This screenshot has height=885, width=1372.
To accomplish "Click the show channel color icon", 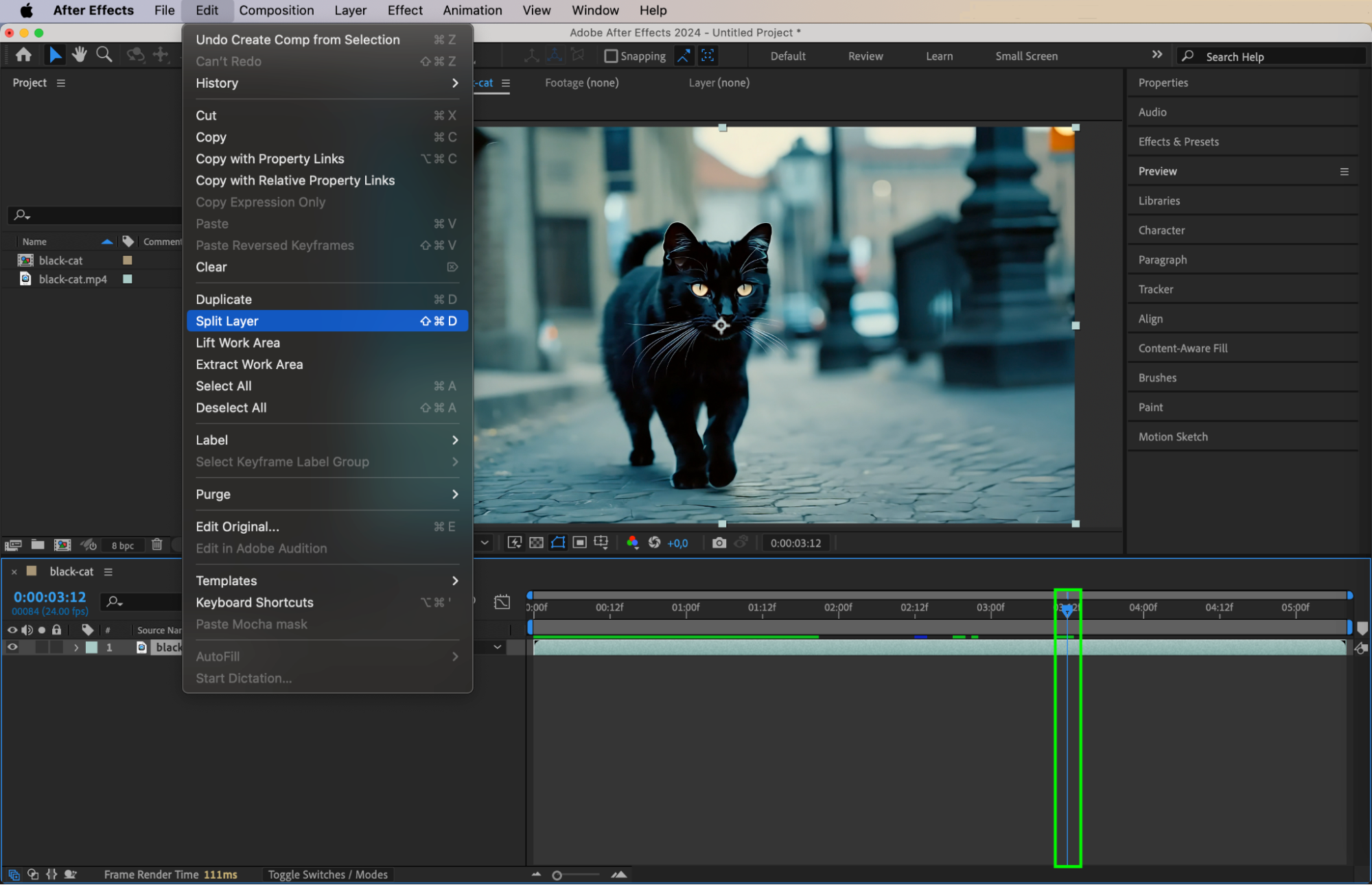I will tap(632, 543).
